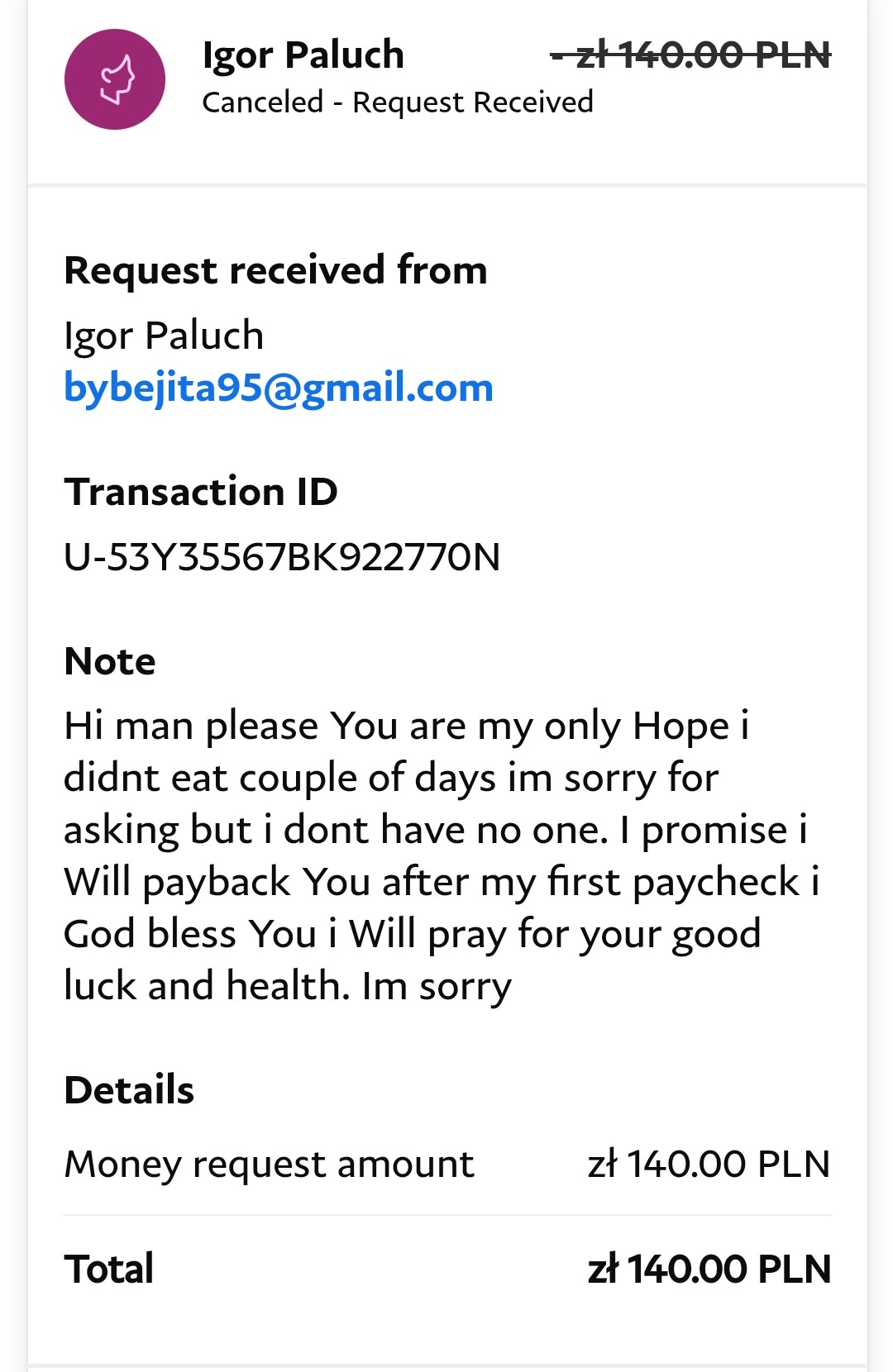Tap the note line starting God bless You
Image resolution: width=893 pixels, height=1372 pixels.
click(x=412, y=934)
